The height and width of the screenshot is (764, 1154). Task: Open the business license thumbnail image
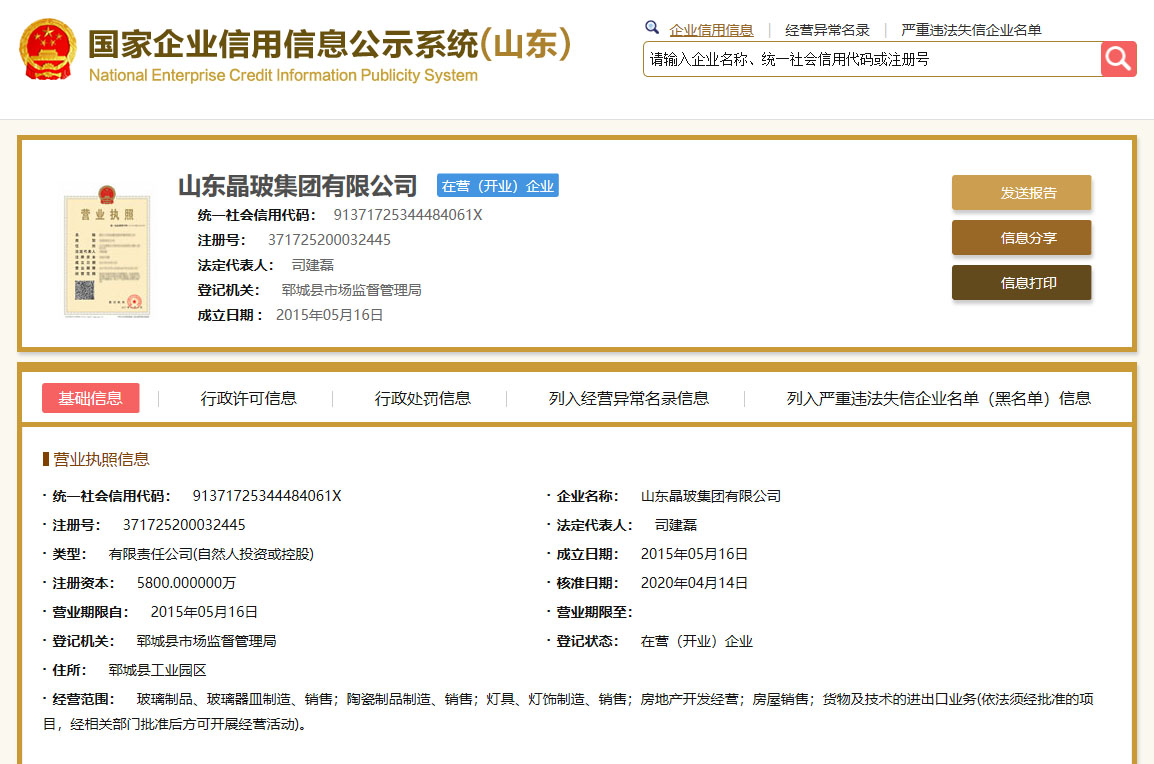pyautogui.click(x=106, y=250)
